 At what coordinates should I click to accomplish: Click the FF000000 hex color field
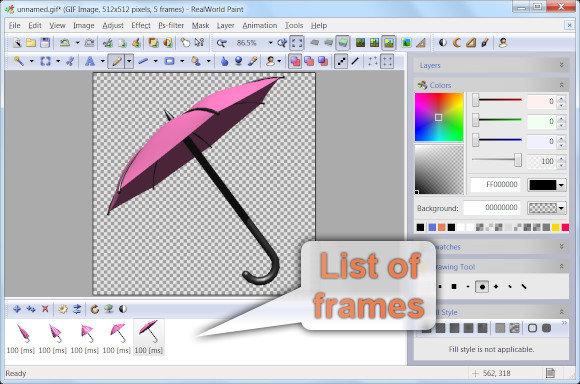(496, 185)
